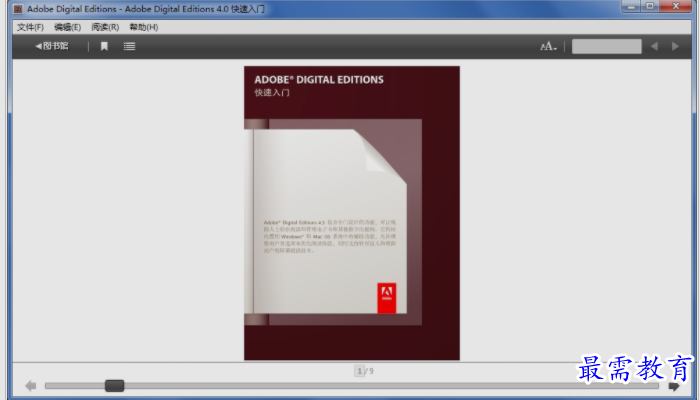
Task: Go to next search result arrow
Action: click(675, 46)
